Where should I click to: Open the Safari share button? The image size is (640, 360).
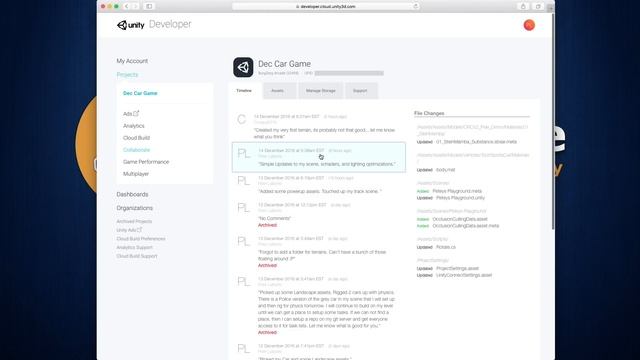[x=523, y=6]
